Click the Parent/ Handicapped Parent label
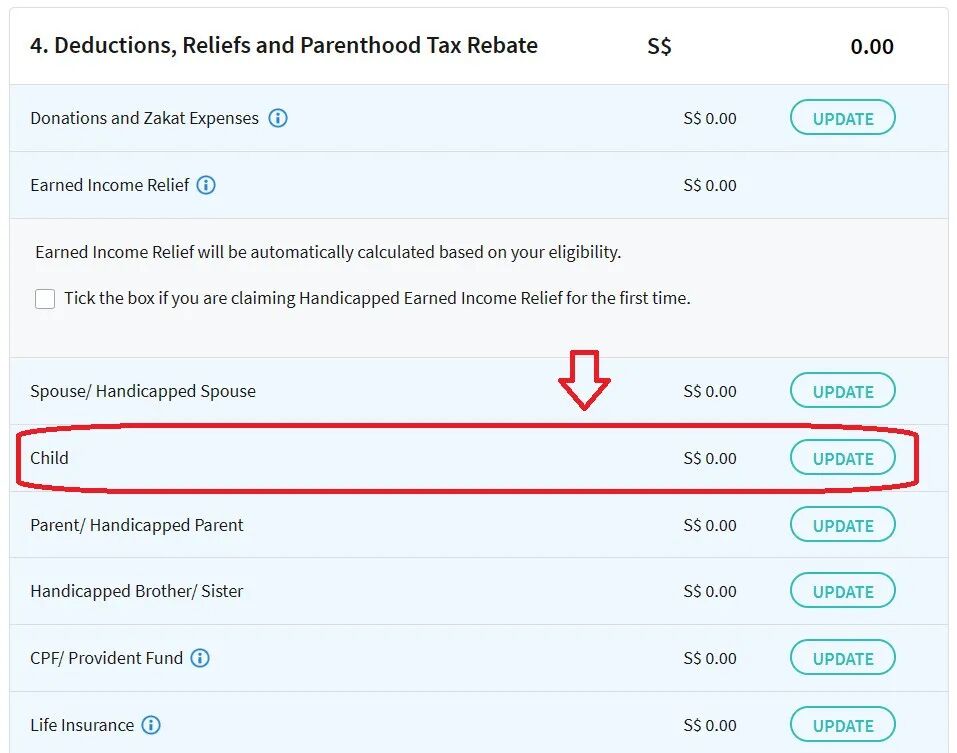957x753 pixels. [137, 525]
